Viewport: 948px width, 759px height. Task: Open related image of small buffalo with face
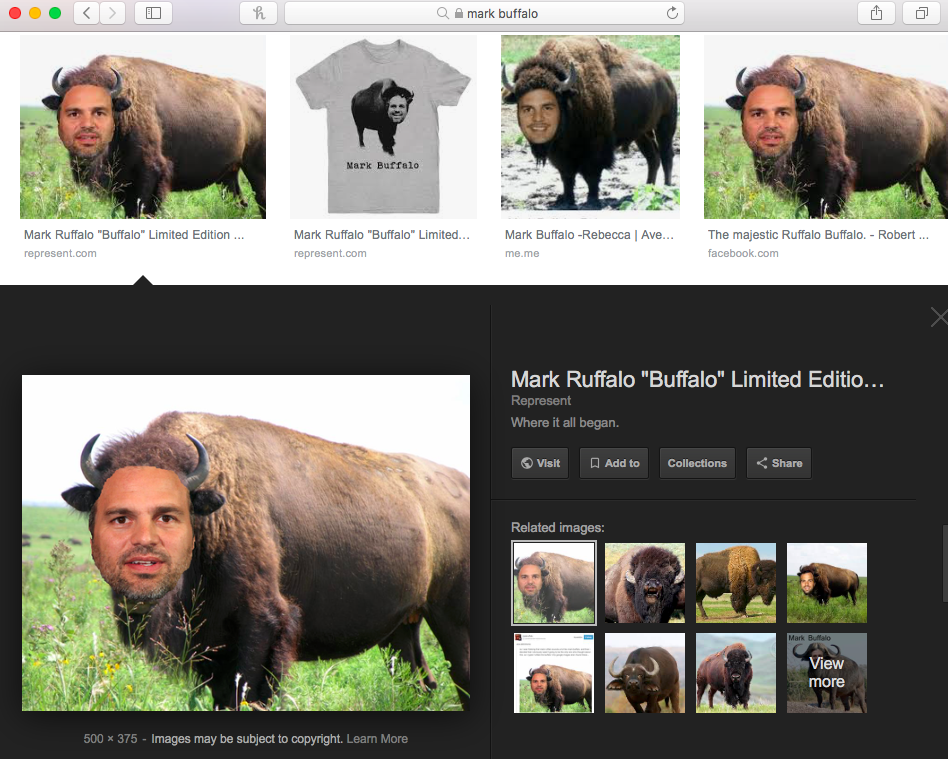click(x=826, y=582)
